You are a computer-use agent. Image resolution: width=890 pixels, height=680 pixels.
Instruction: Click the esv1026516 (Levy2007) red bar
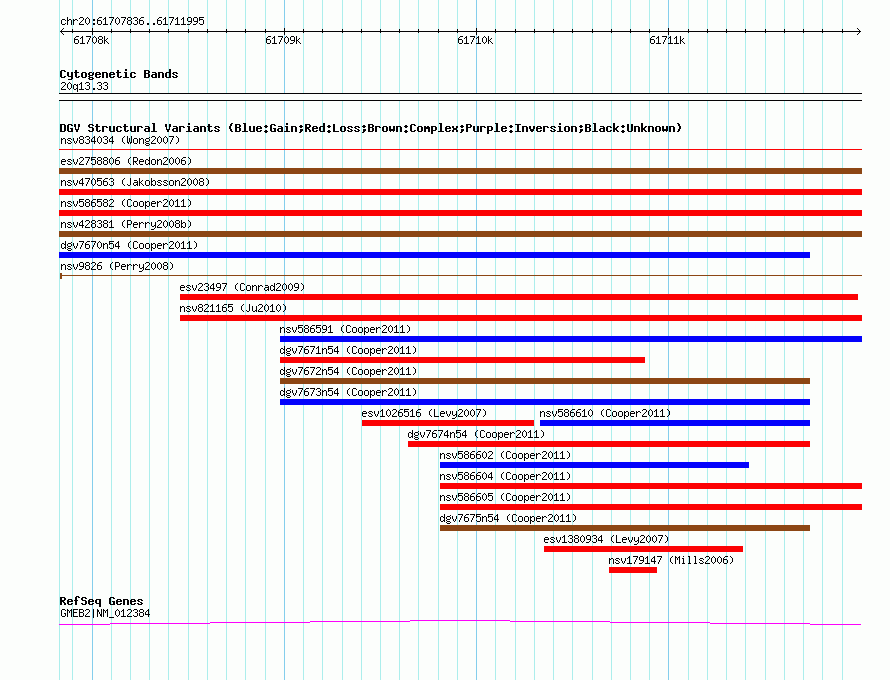448,423
